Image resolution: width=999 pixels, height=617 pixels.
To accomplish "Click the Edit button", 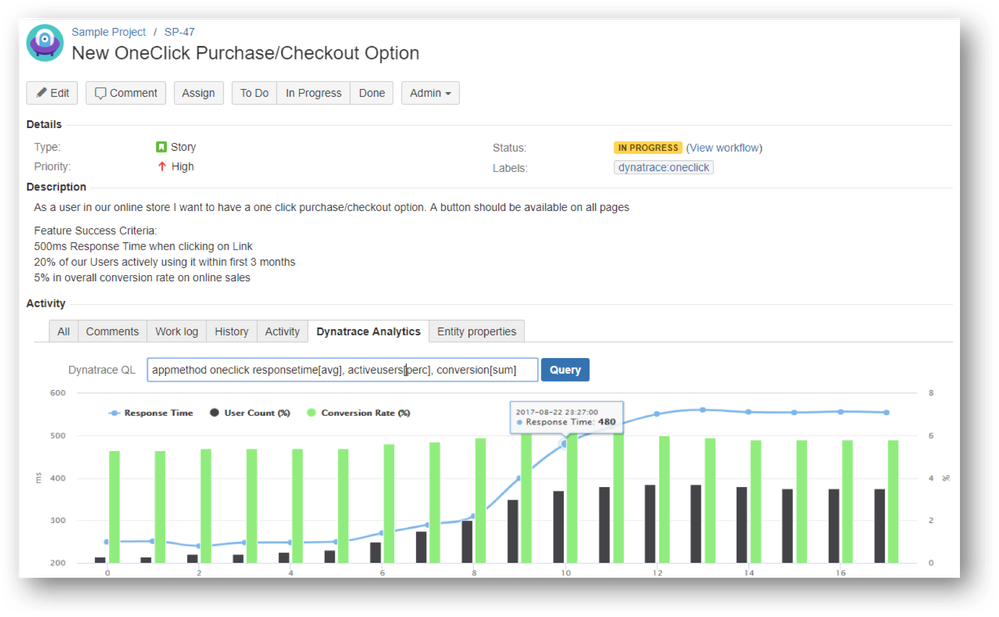I will coord(52,93).
